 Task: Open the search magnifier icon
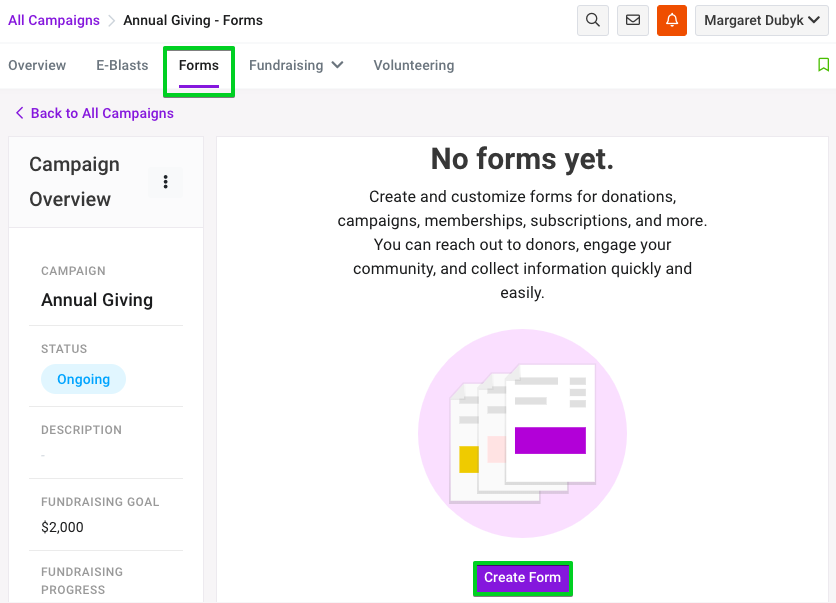(x=592, y=20)
